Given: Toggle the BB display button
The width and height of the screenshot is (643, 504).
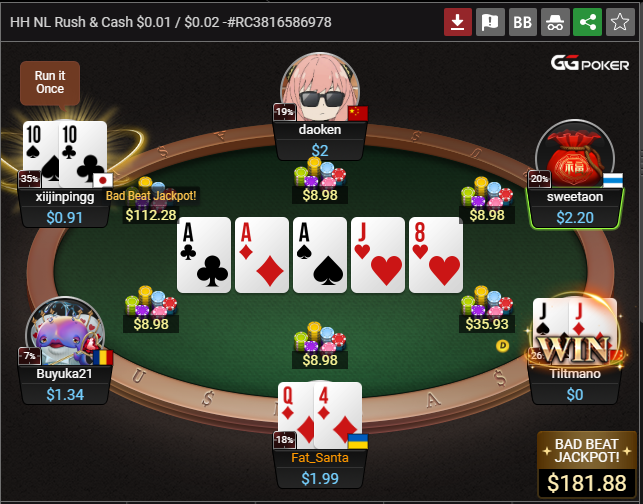Looking at the screenshot, I should pyautogui.click(x=522, y=22).
